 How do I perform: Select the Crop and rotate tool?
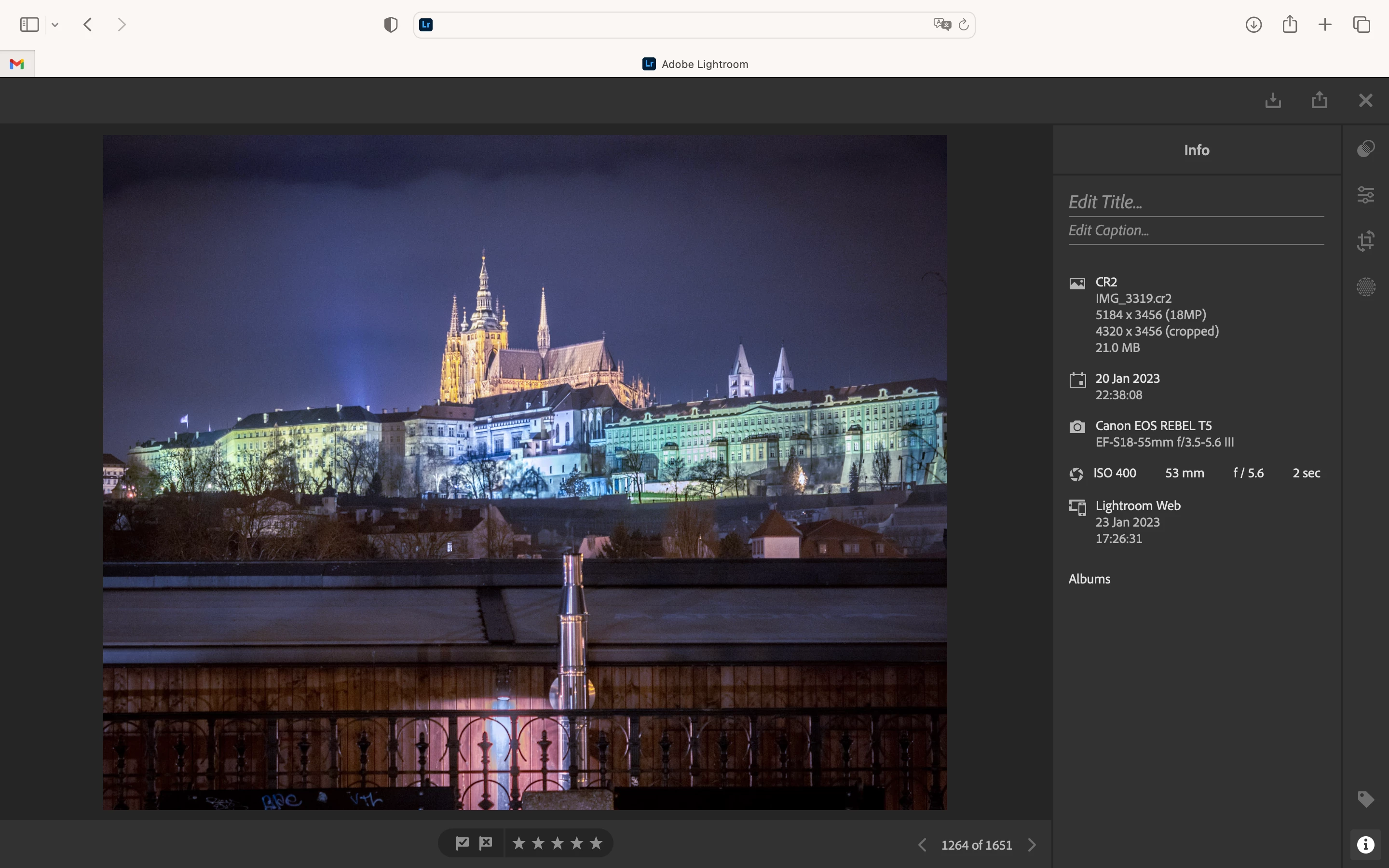pyautogui.click(x=1365, y=241)
